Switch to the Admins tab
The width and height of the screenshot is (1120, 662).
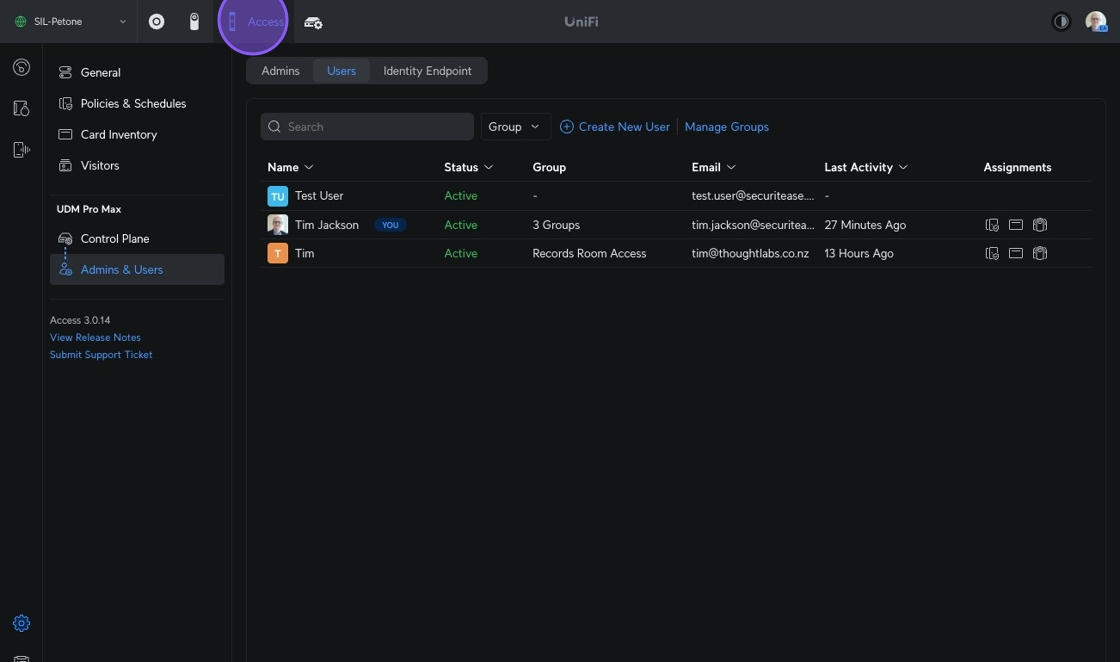[280, 71]
